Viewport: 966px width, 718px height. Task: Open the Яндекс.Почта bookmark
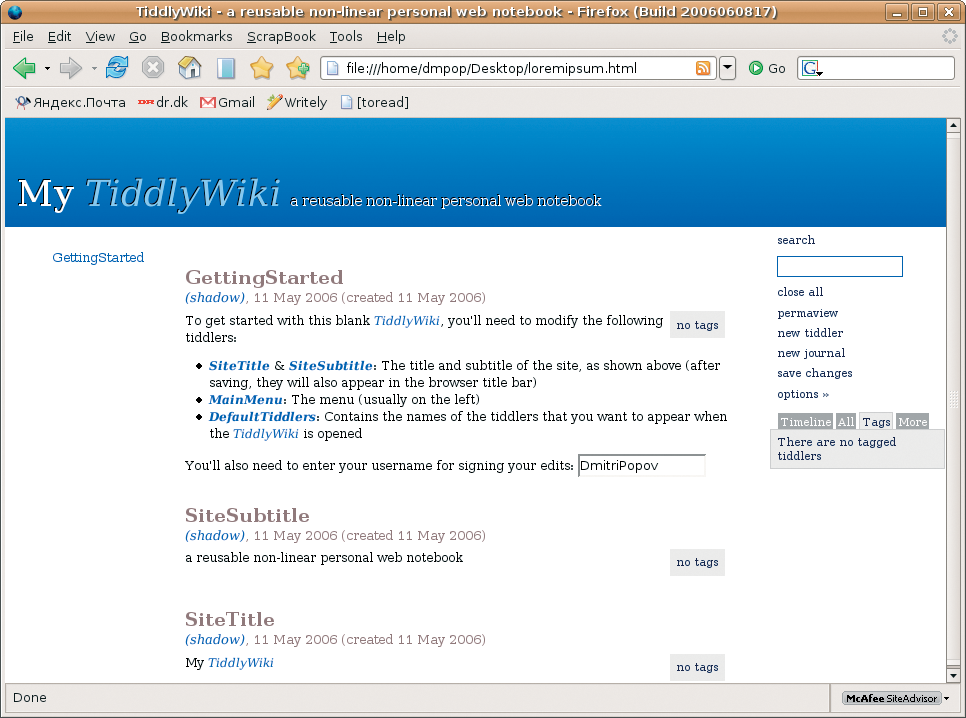70,102
